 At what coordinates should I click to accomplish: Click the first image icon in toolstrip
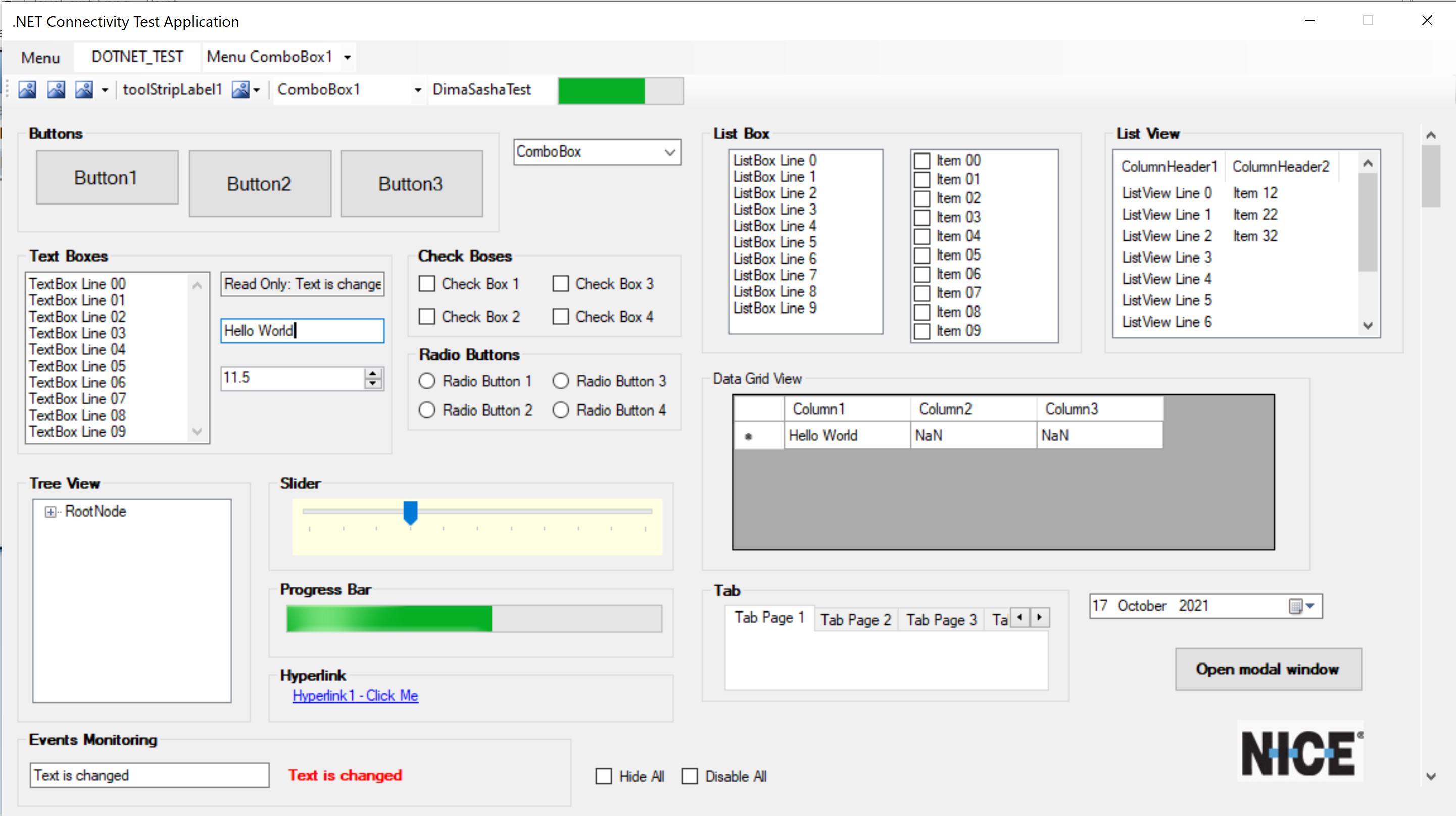coord(27,90)
